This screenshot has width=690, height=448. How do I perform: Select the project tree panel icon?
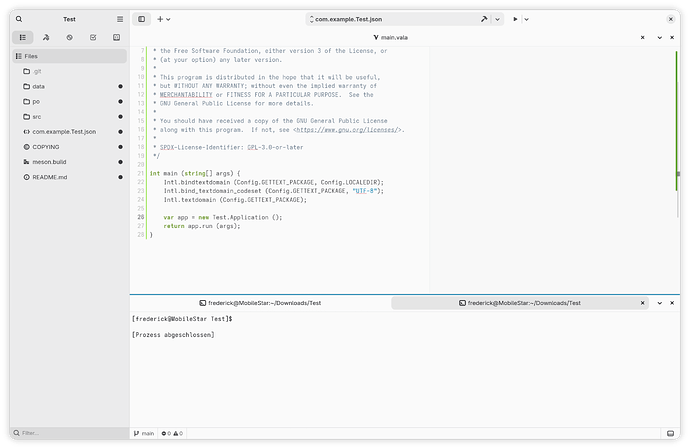[22, 37]
